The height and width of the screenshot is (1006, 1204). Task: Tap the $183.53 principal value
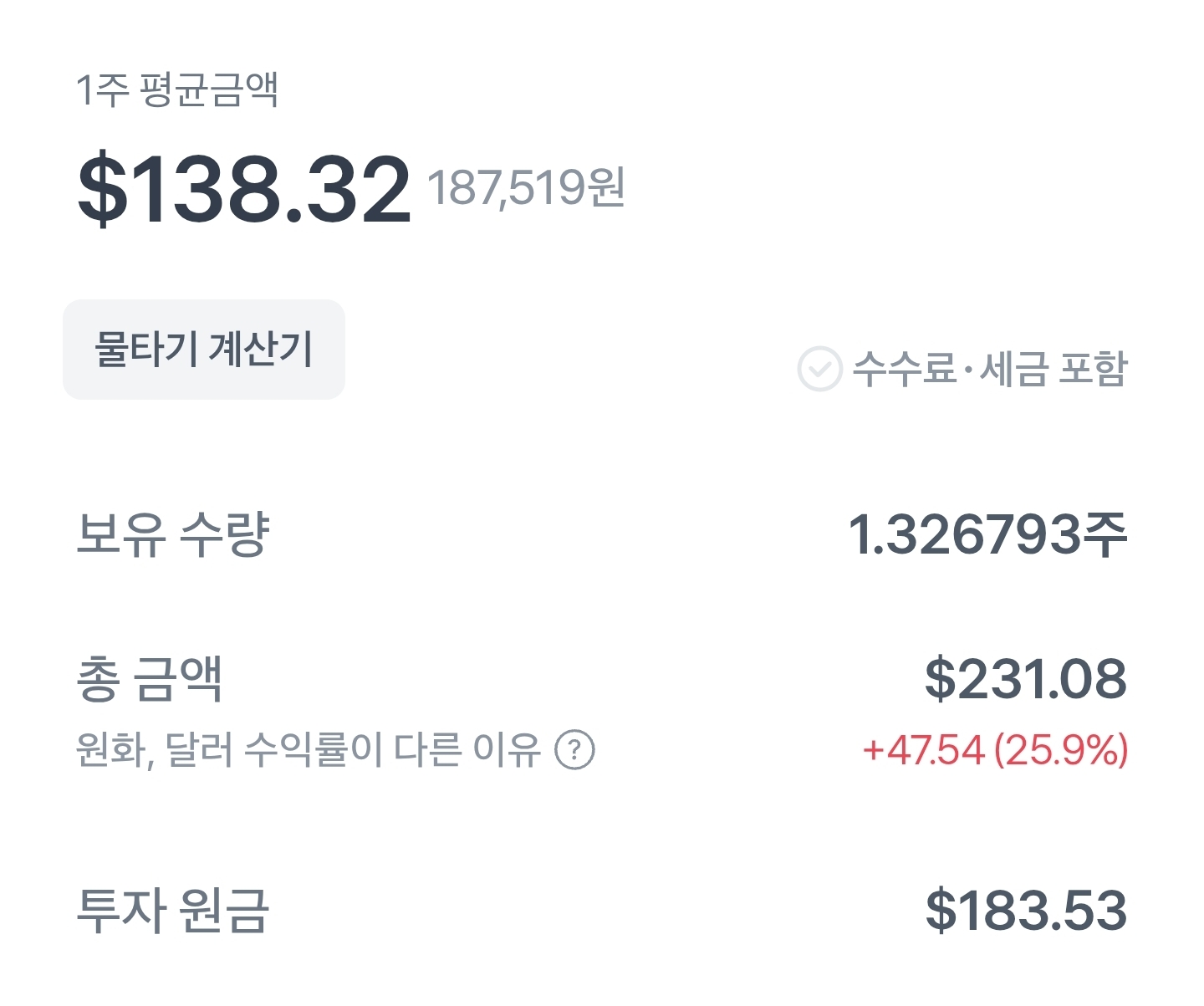pyautogui.click(x=1027, y=911)
